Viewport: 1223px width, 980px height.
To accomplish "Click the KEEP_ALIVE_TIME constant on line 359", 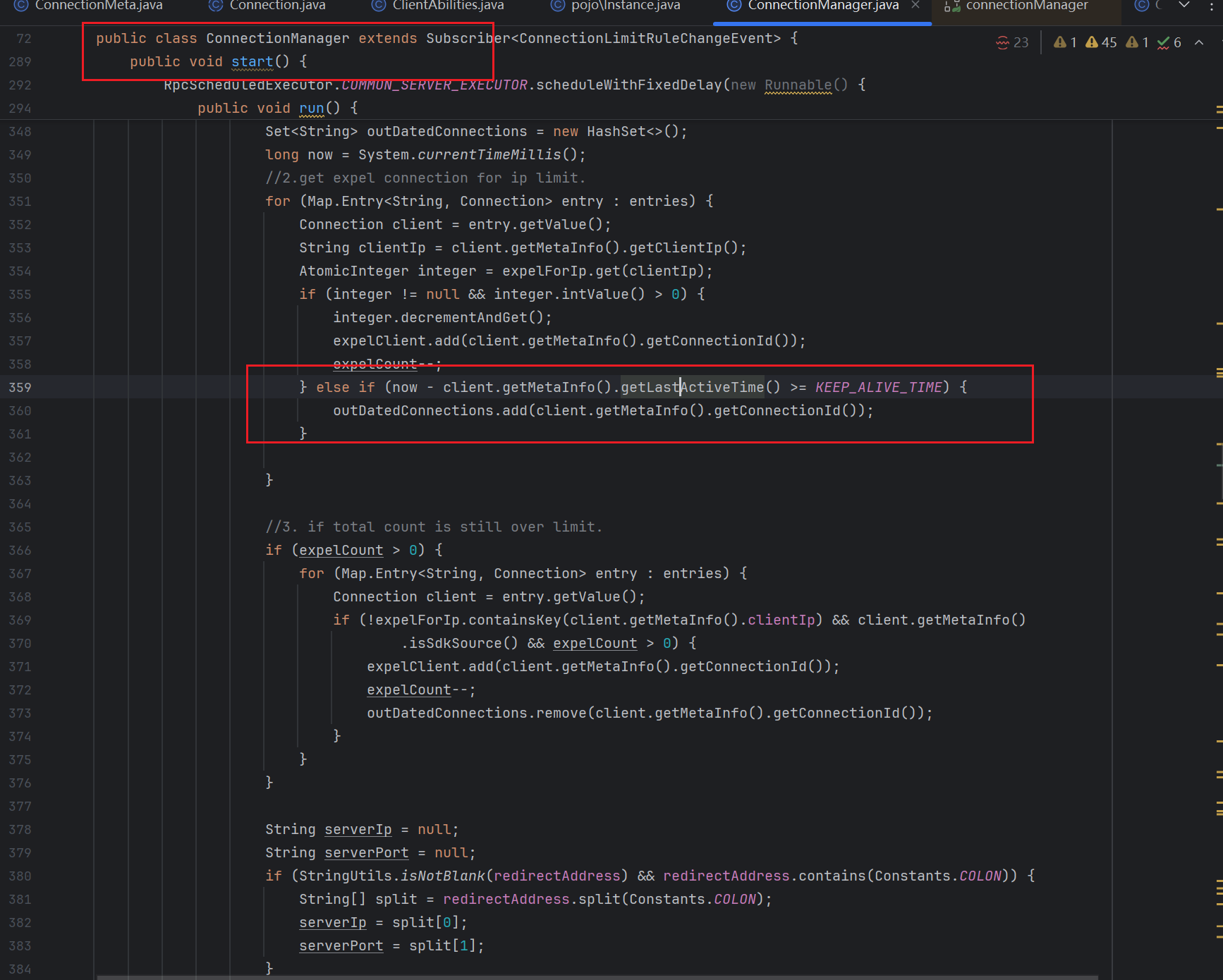I will coord(878,387).
